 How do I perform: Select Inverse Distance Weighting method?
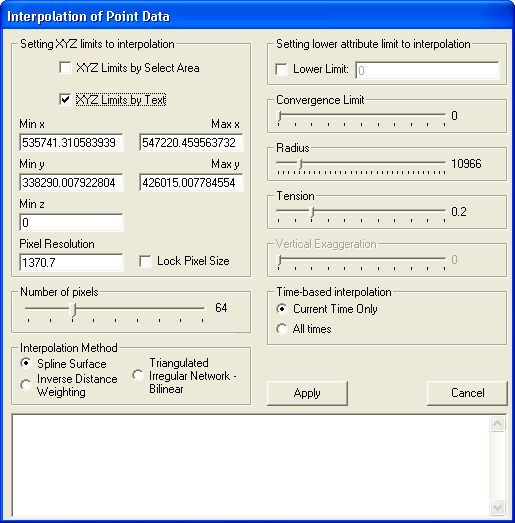click(26, 385)
